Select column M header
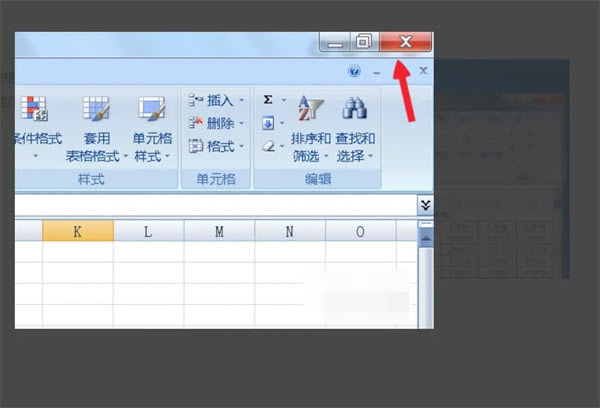 [219, 231]
